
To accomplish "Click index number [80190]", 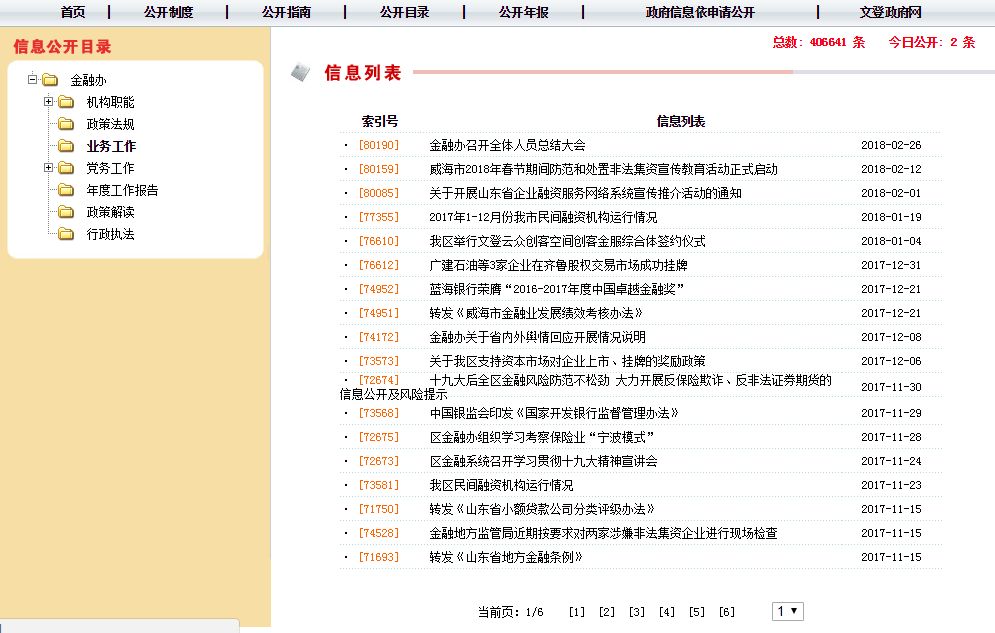I will [x=379, y=145].
